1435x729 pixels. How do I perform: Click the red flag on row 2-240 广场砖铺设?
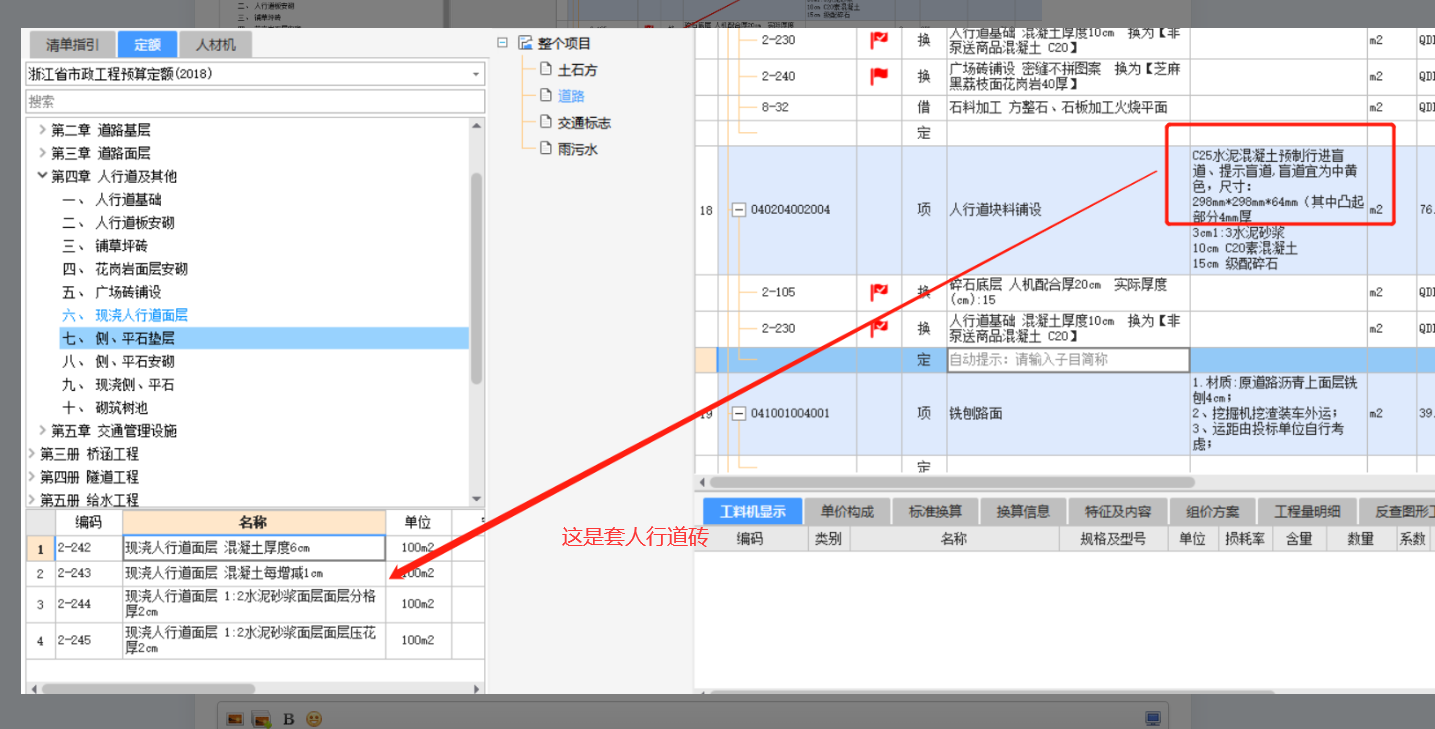click(879, 76)
